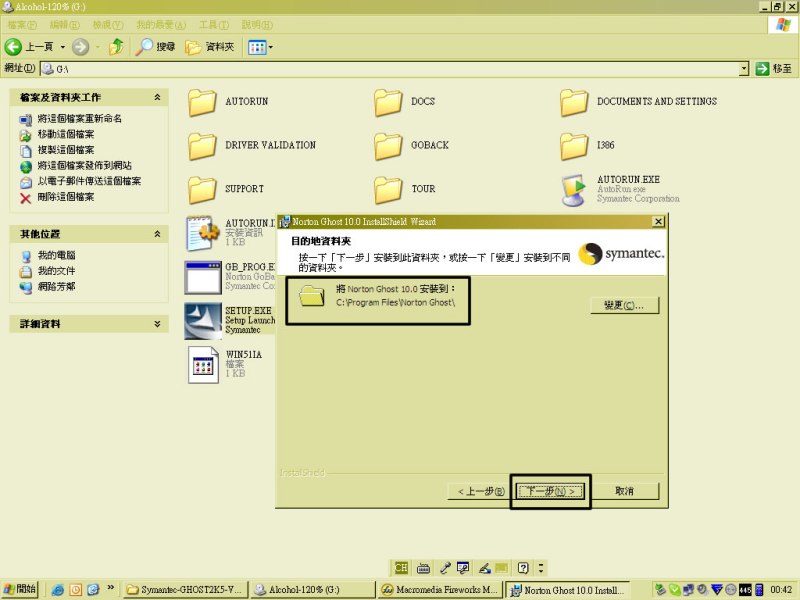The height and width of the screenshot is (600, 800).
Task: Click the CH language bar indicator
Action: [401, 567]
